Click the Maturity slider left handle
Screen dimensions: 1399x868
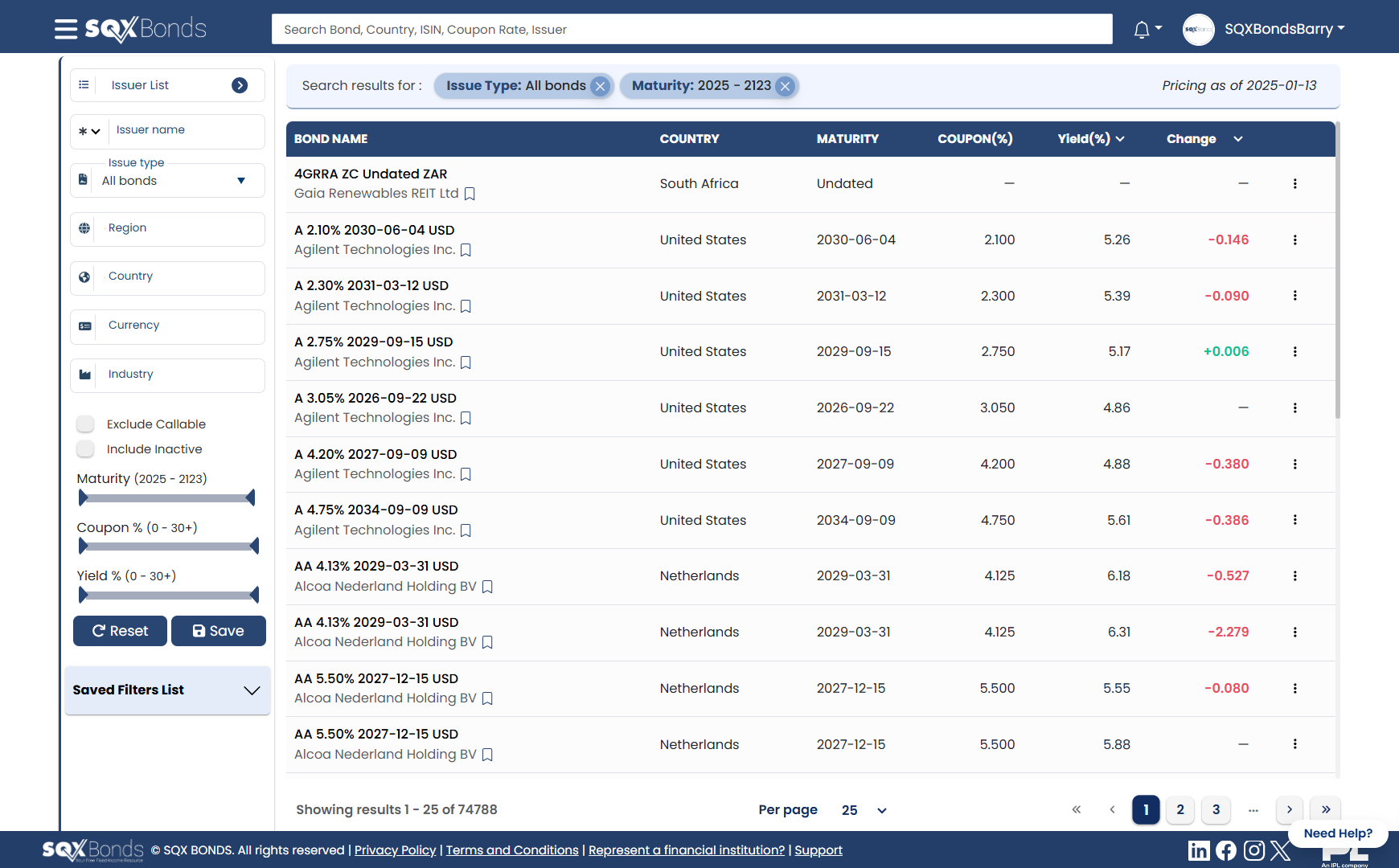83,498
